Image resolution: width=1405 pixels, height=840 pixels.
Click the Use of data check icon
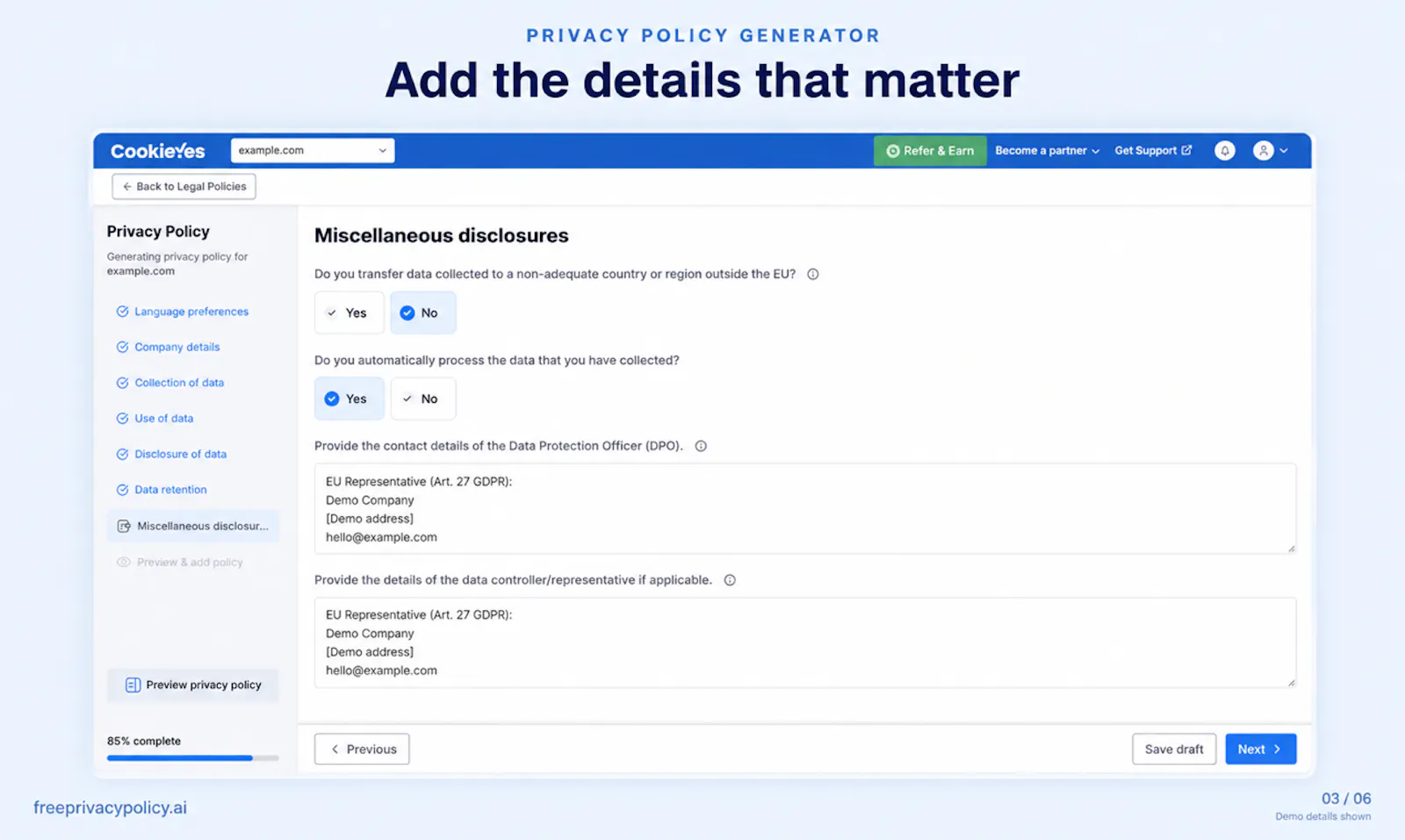(123, 419)
